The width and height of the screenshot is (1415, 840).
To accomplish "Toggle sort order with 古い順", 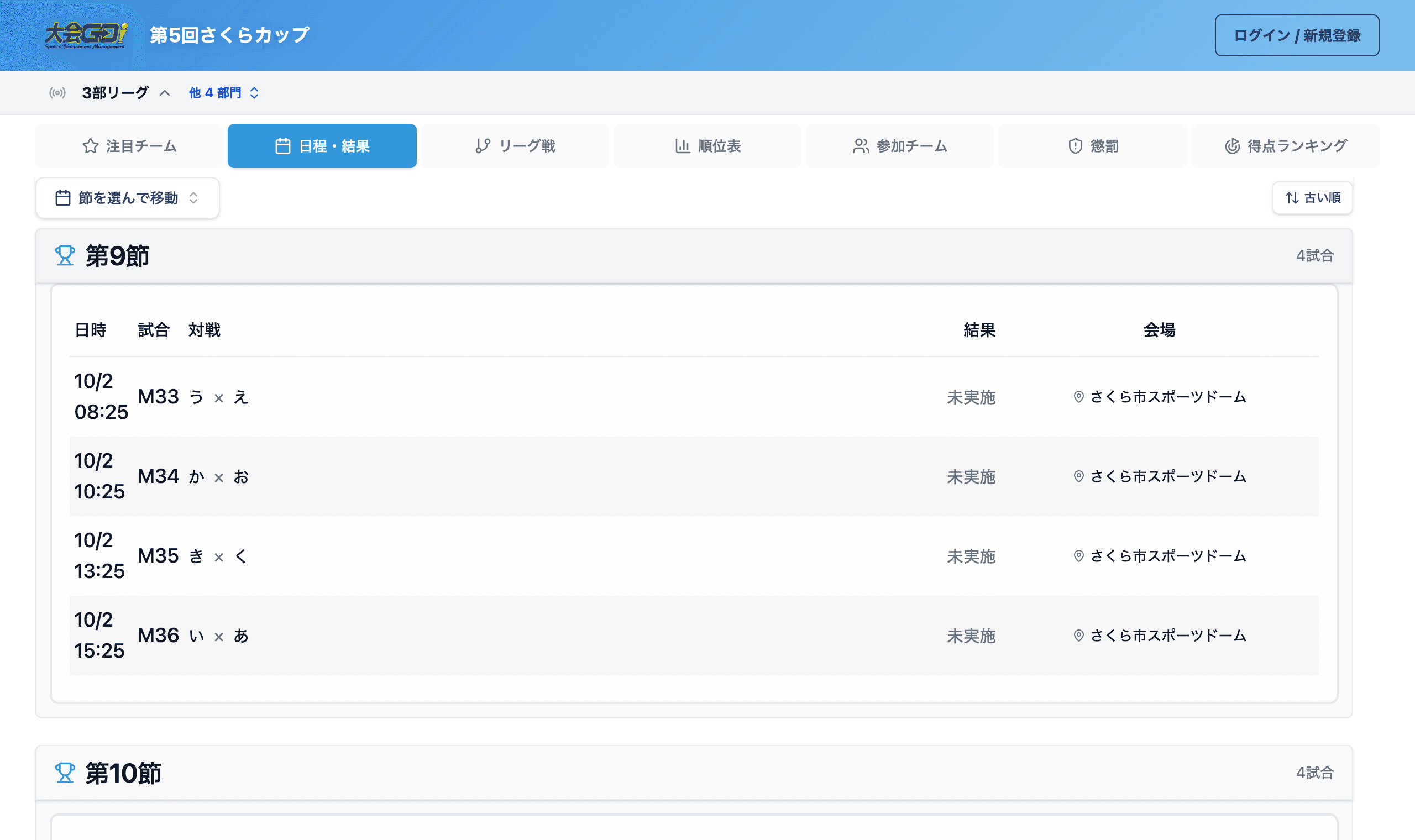I will pyautogui.click(x=1313, y=198).
